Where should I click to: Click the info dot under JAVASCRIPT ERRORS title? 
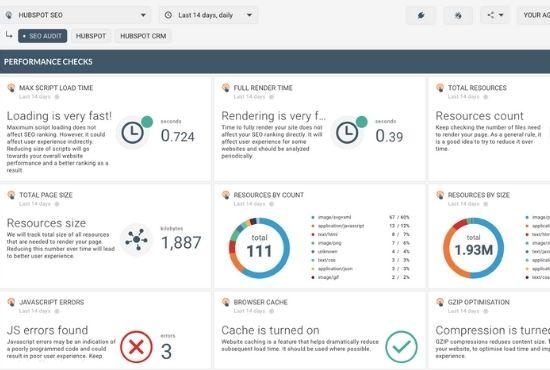pos(57,311)
